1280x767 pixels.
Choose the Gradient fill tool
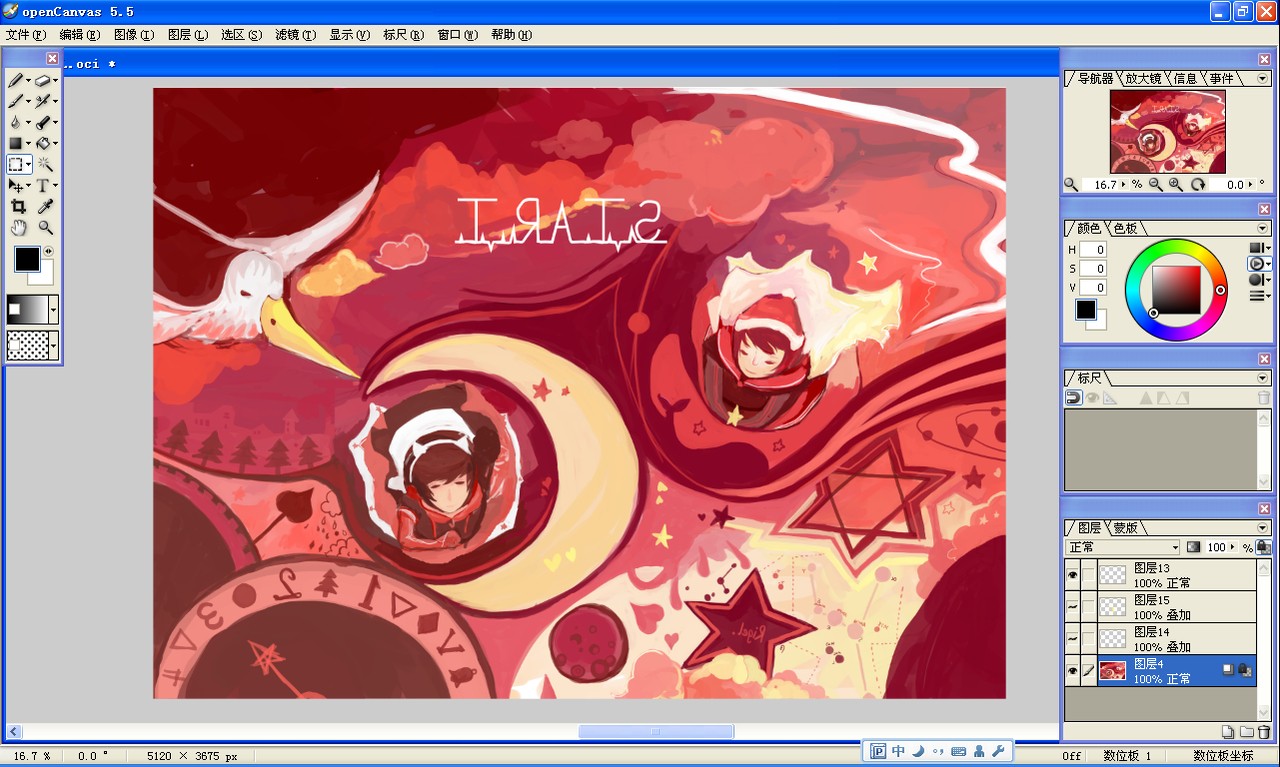(16, 143)
